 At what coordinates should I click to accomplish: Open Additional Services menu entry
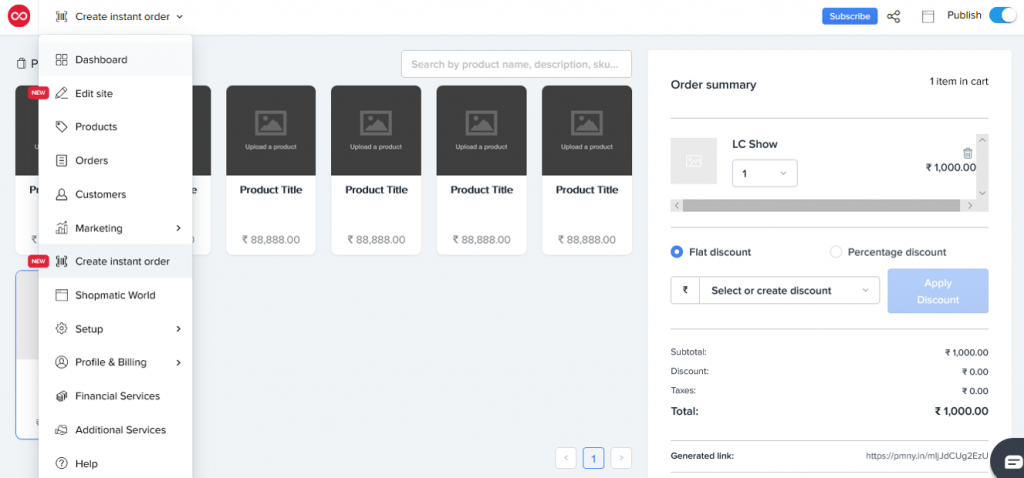116,430
